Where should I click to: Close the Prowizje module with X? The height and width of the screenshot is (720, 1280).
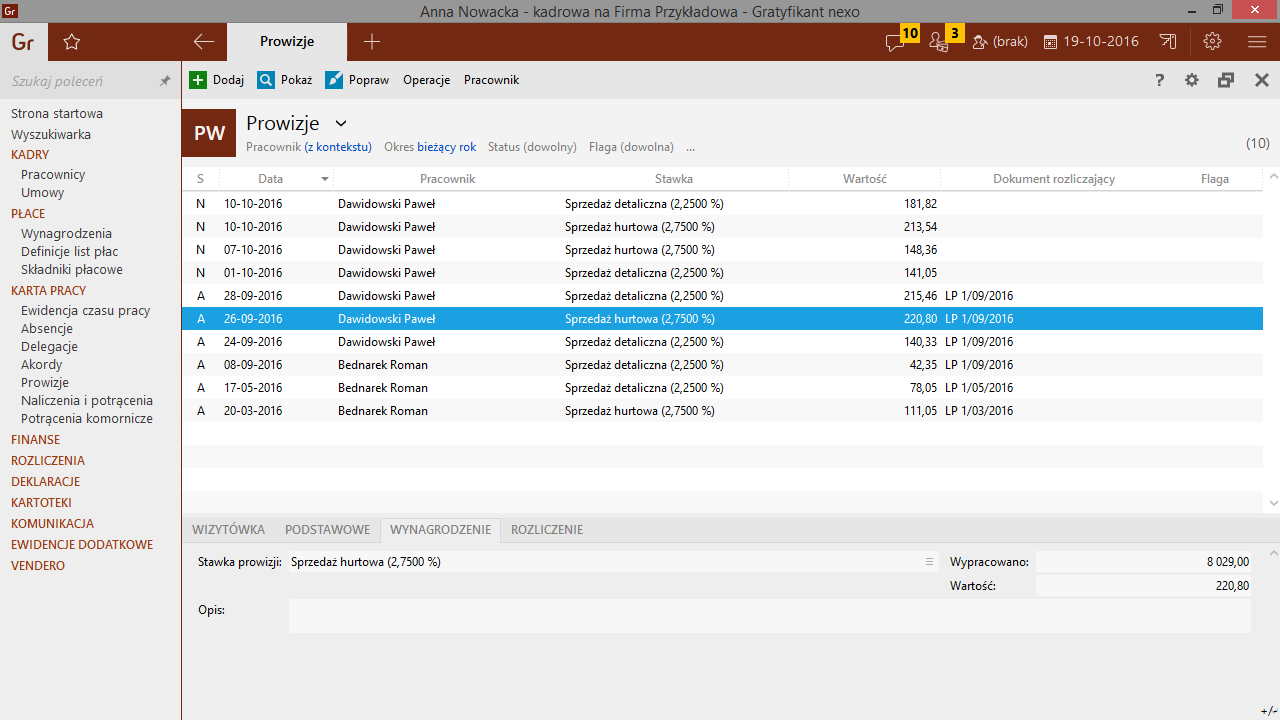tap(1262, 80)
